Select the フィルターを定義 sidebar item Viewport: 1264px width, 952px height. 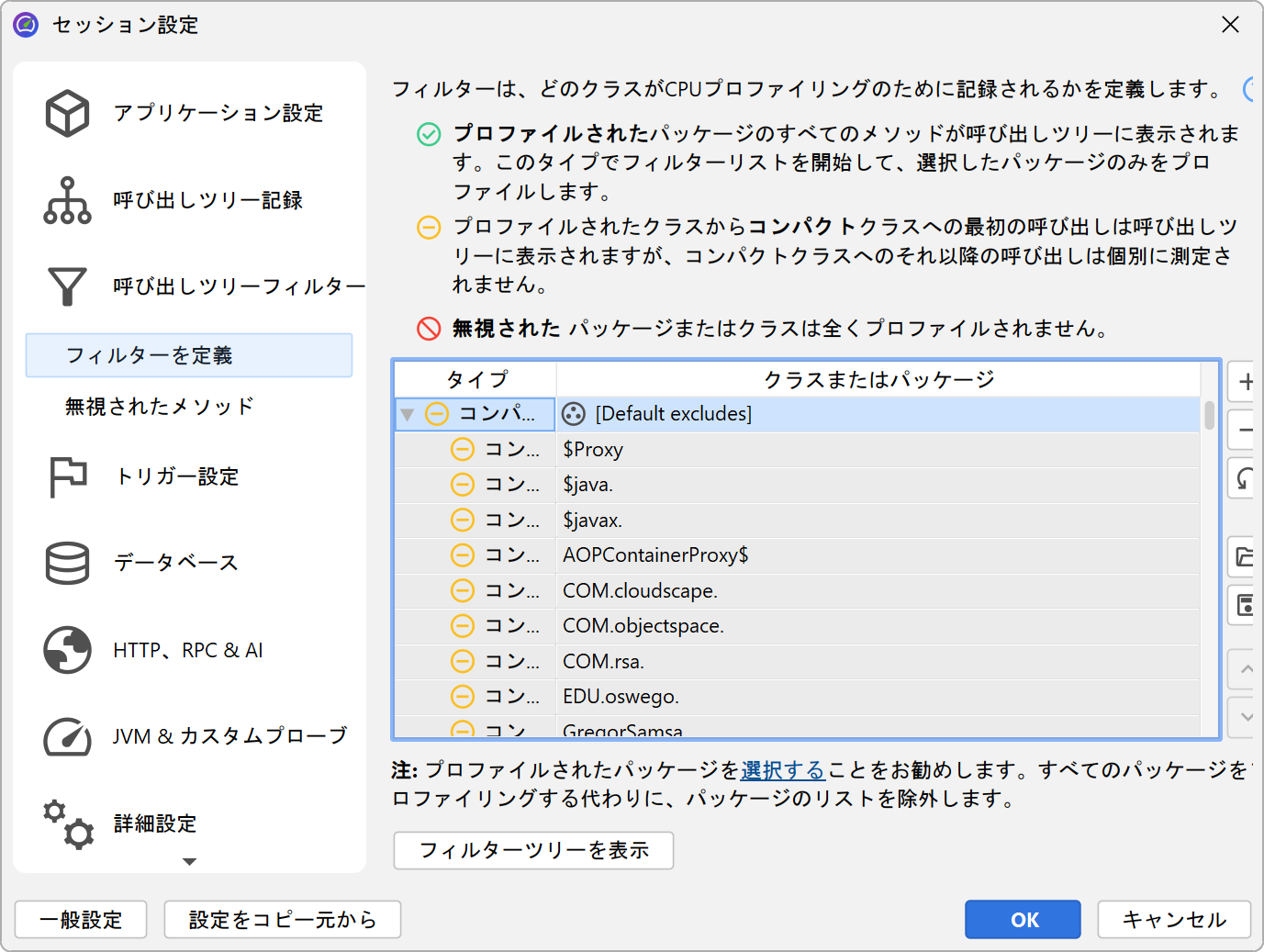[x=188, y=355]
